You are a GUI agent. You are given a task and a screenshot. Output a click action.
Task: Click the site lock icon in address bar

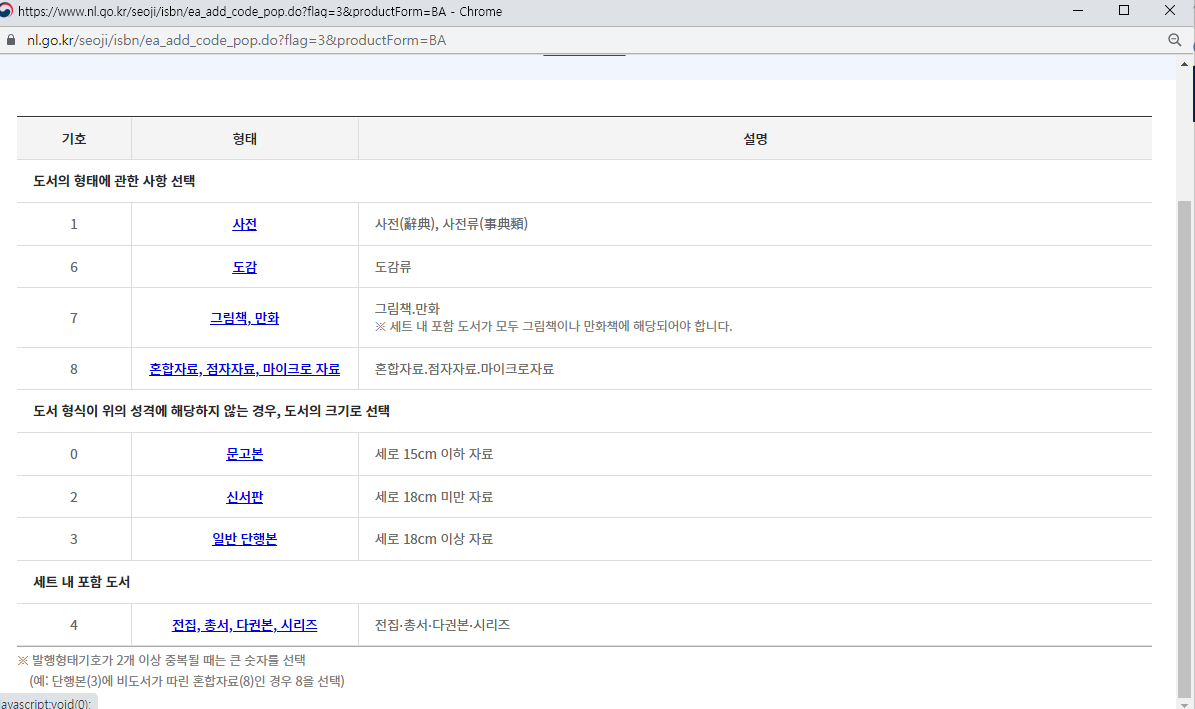11,40
